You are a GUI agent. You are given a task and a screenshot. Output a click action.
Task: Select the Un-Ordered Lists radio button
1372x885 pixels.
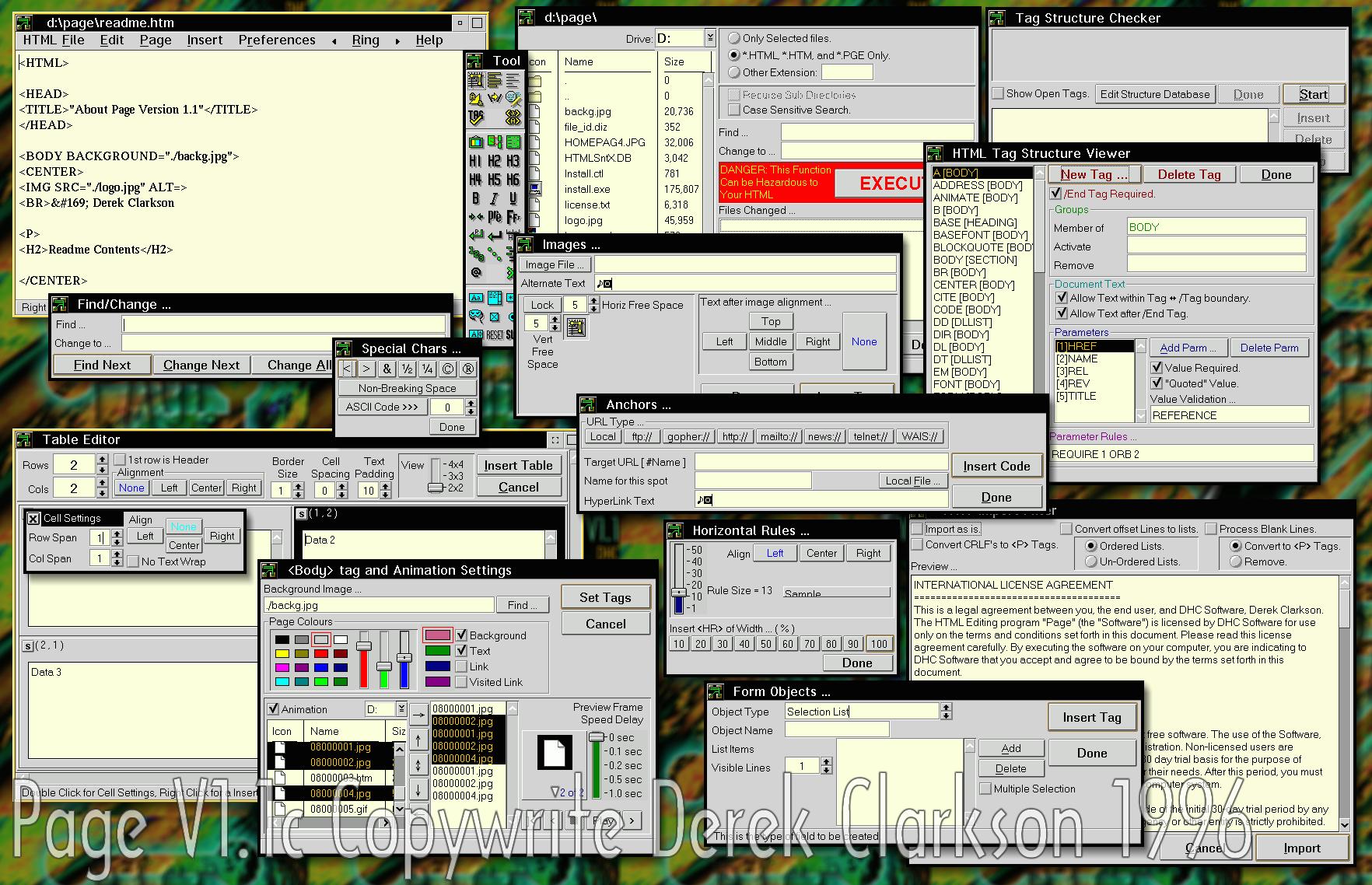click(x=1091, y=561)
